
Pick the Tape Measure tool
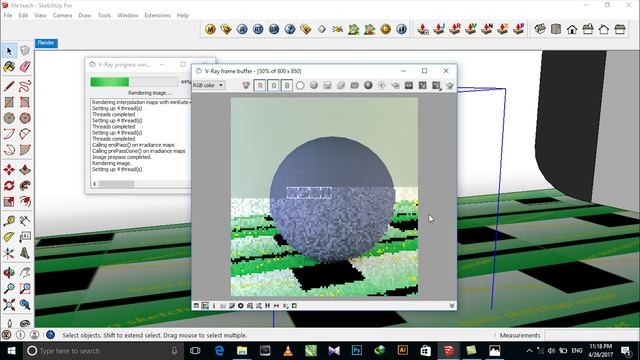point(9,221)
